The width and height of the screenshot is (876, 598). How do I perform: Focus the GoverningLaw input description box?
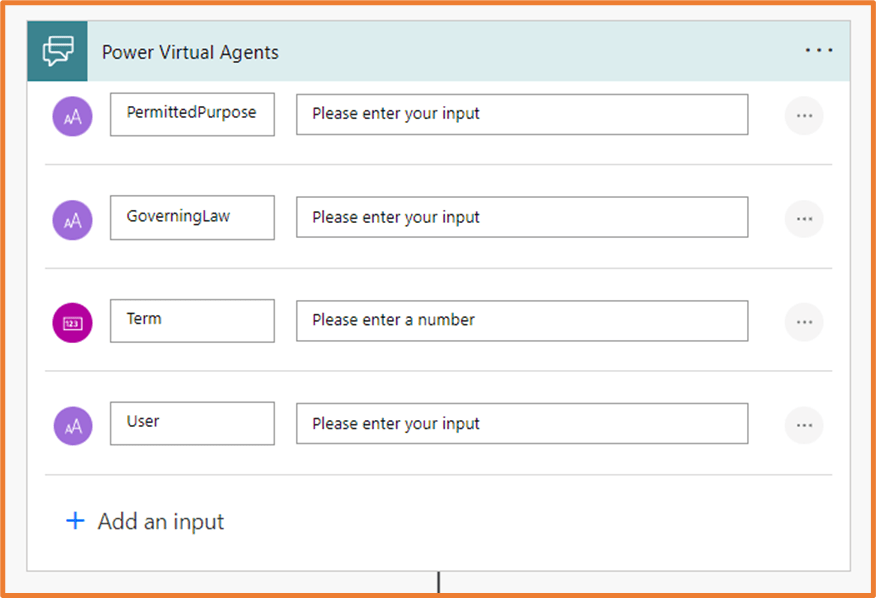pos(521,217)
